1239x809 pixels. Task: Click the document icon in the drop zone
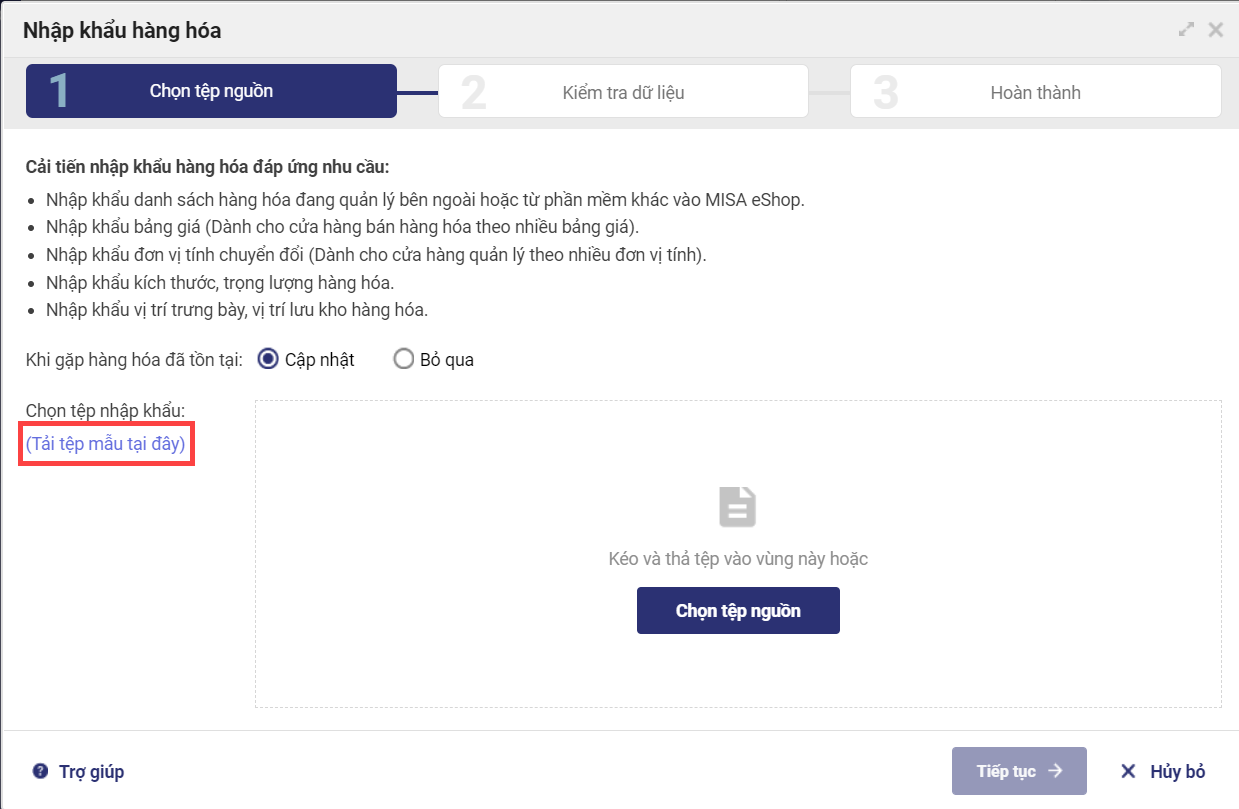(738, 507)
